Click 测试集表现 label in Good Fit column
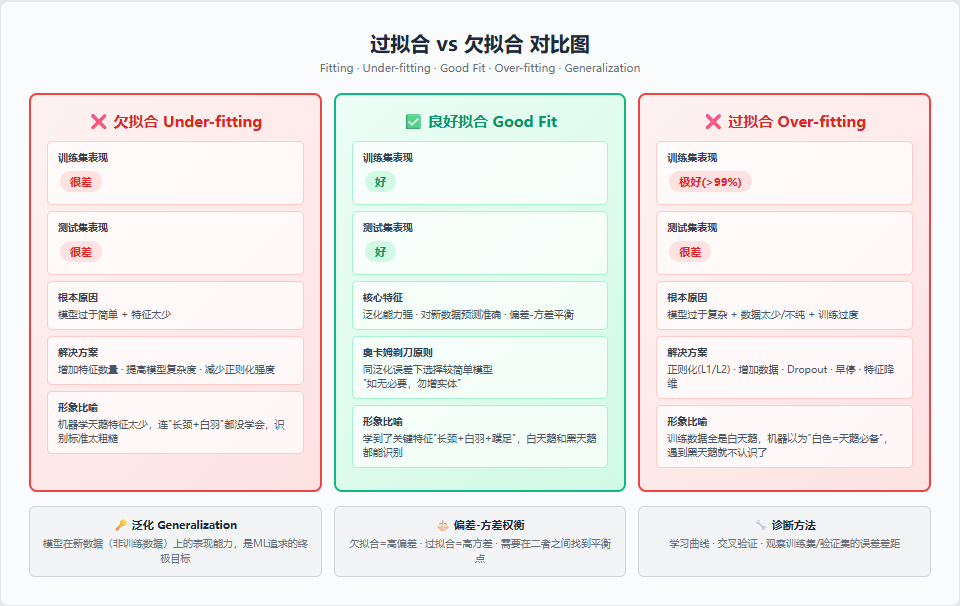The width and height of the screenshot is (960, 606). click(x=388, y=228)
